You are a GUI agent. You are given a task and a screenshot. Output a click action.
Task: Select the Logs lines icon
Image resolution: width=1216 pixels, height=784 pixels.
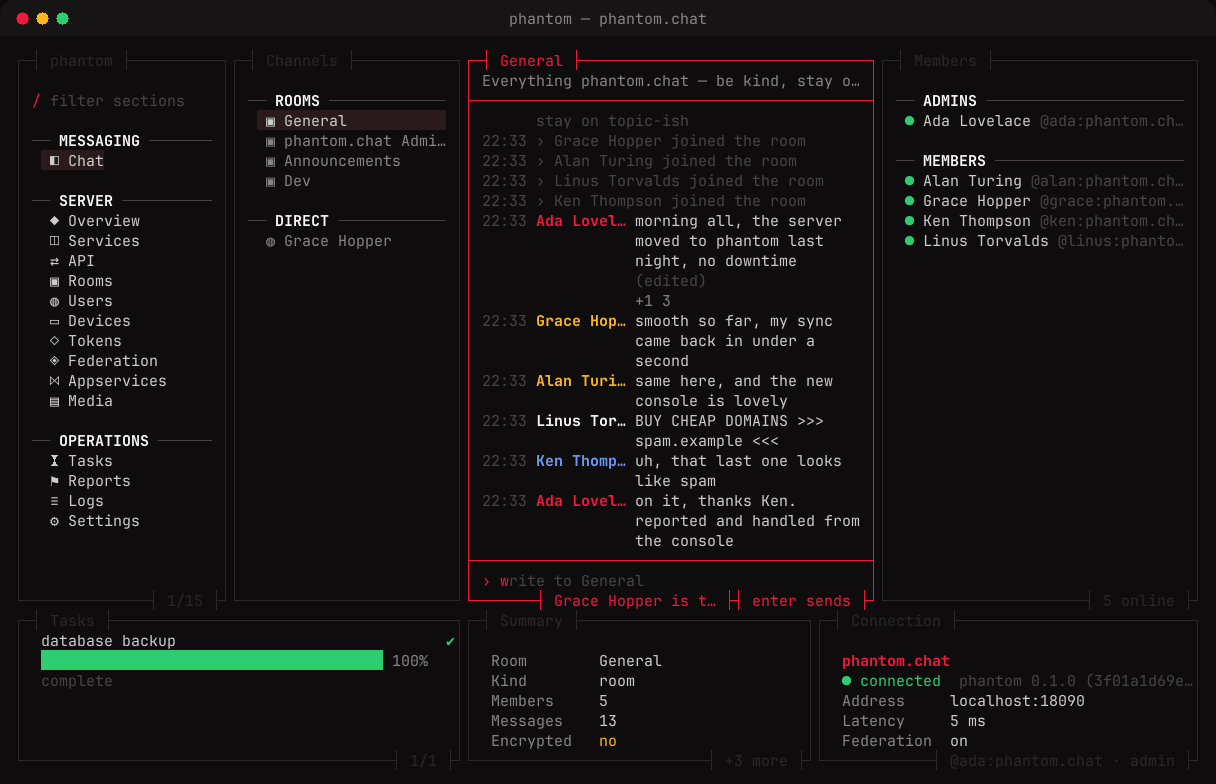54,501
